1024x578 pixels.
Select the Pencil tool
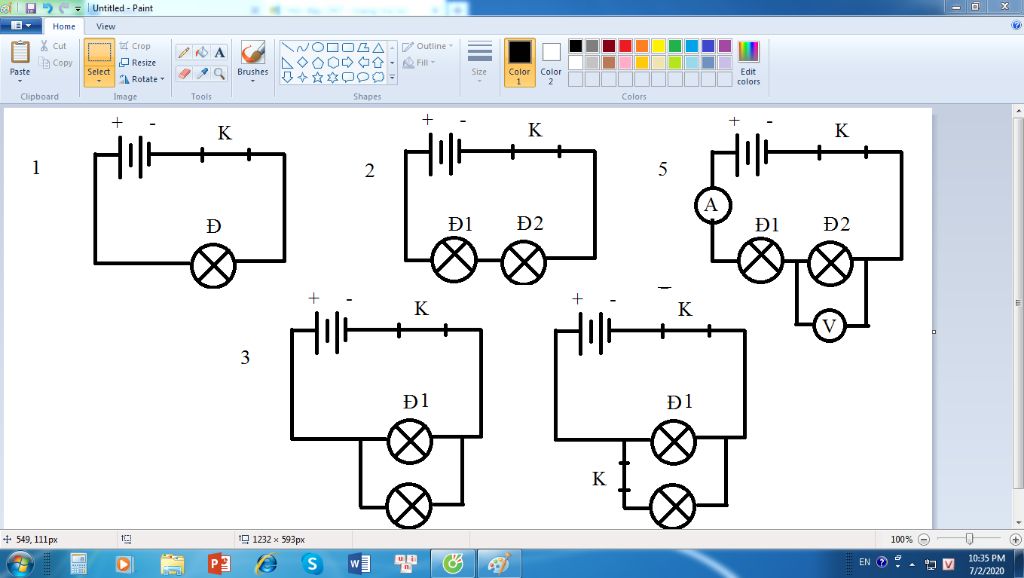pyautogui.click(x=184, y=53)
